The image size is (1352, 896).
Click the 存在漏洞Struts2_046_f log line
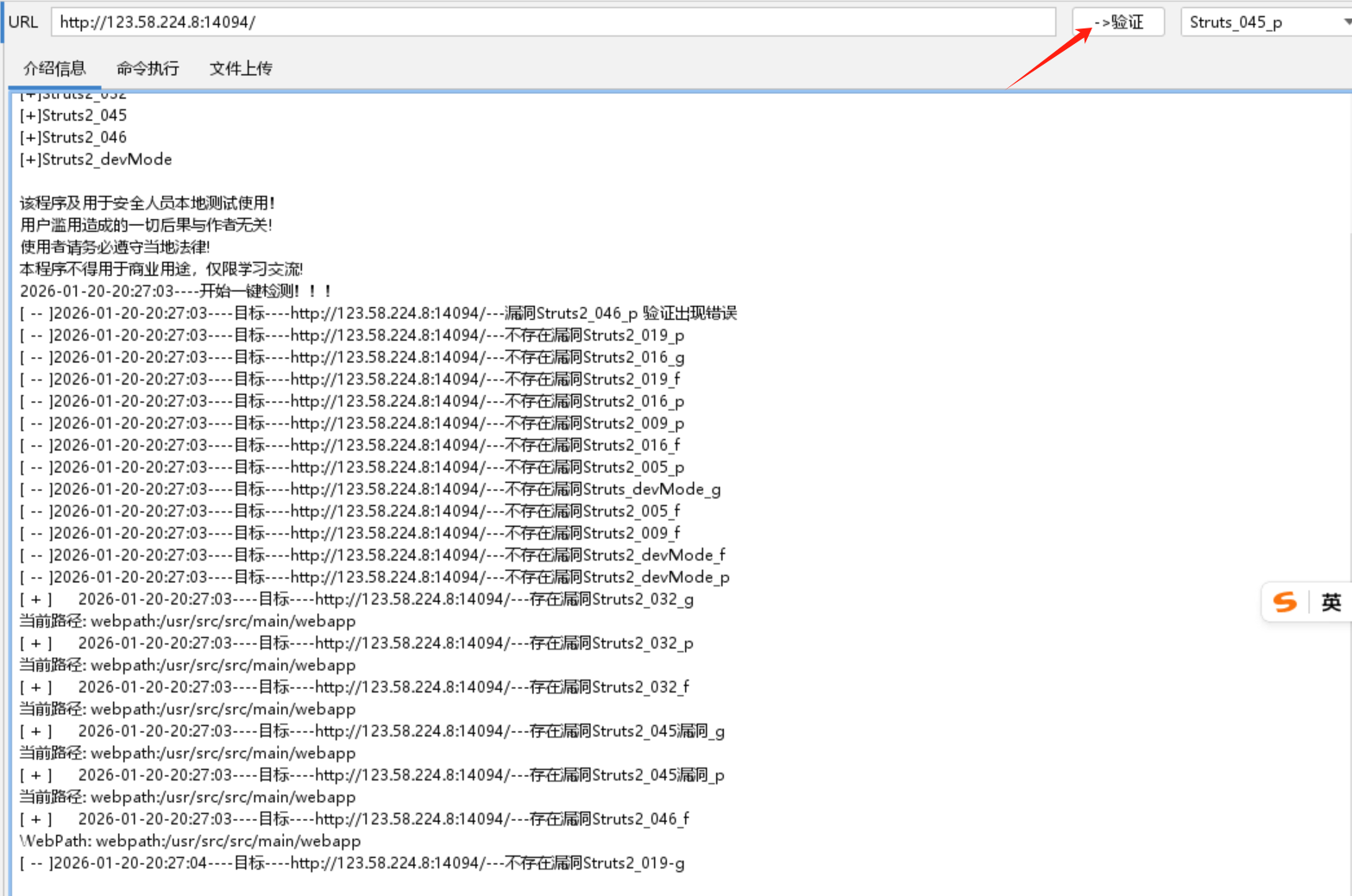pyautogui.click(x=355, y=819)
